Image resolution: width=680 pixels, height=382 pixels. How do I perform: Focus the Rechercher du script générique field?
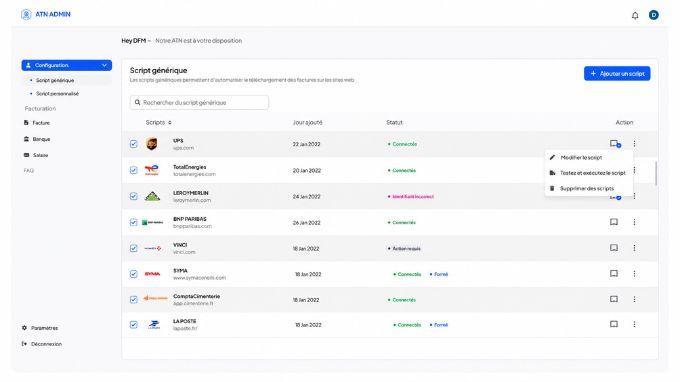tap(199, 102)
